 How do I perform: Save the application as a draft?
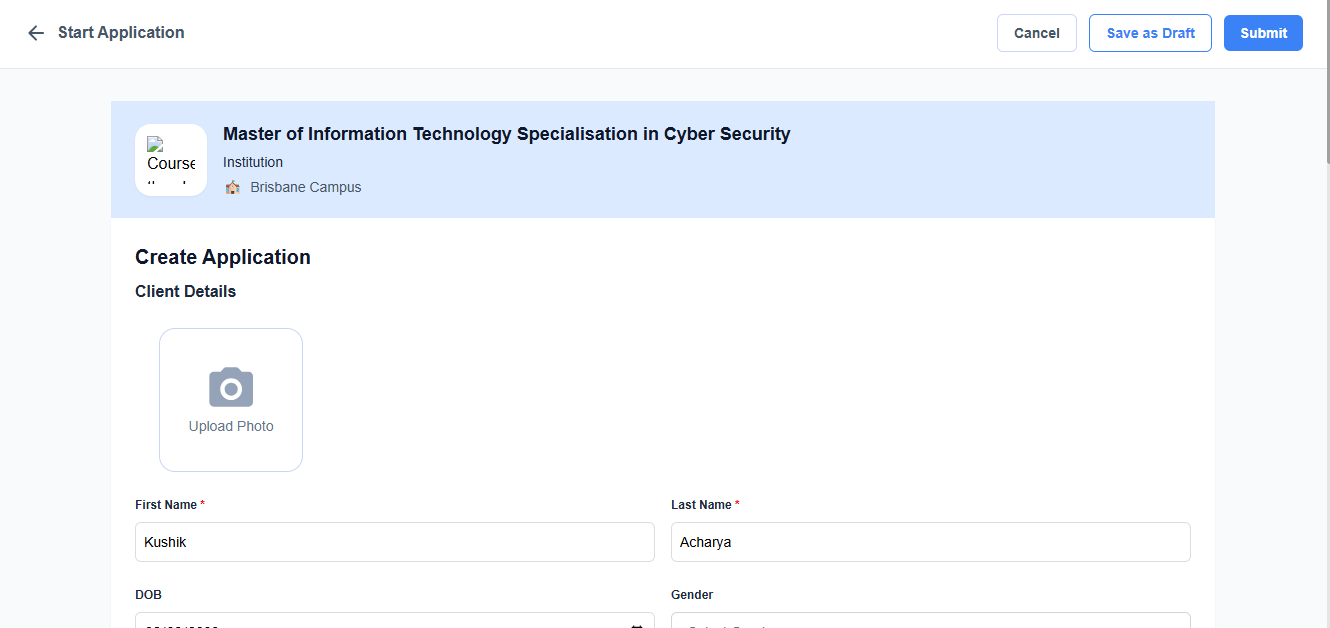1150,33
